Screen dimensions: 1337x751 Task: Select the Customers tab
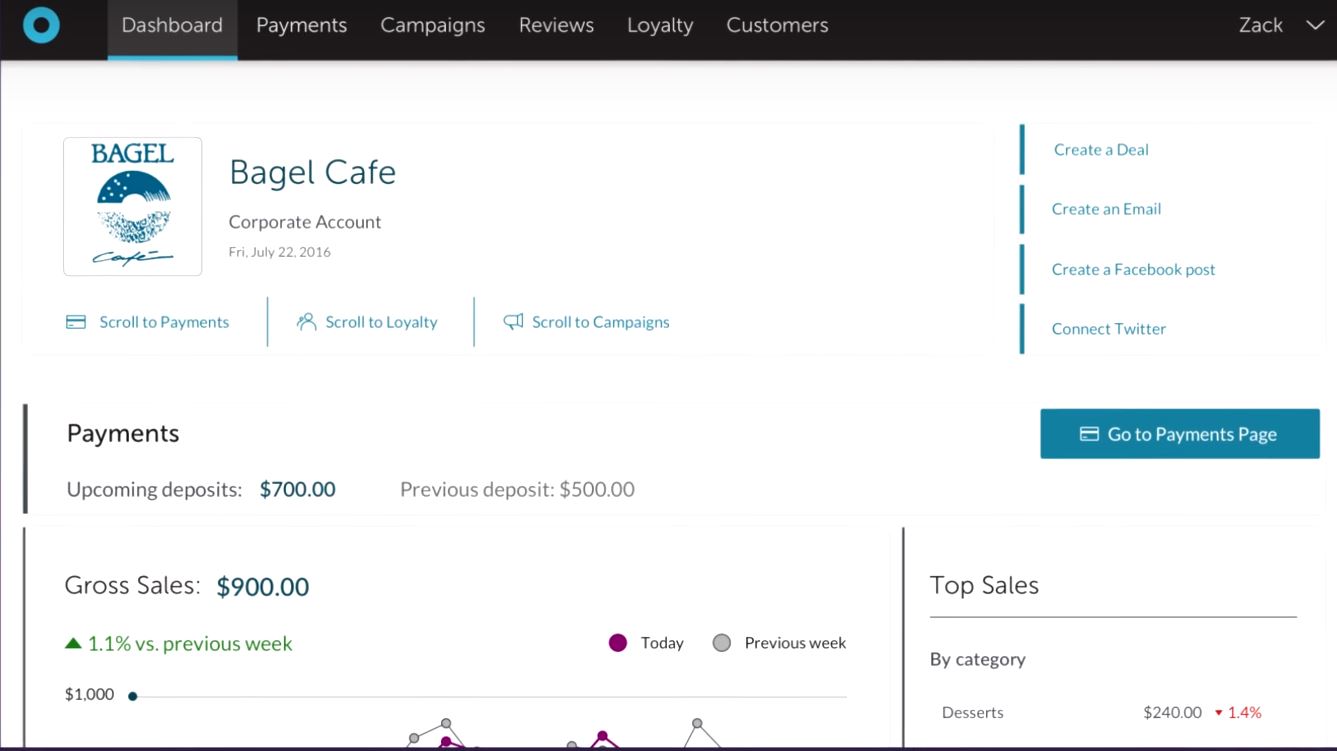[777, 26]
